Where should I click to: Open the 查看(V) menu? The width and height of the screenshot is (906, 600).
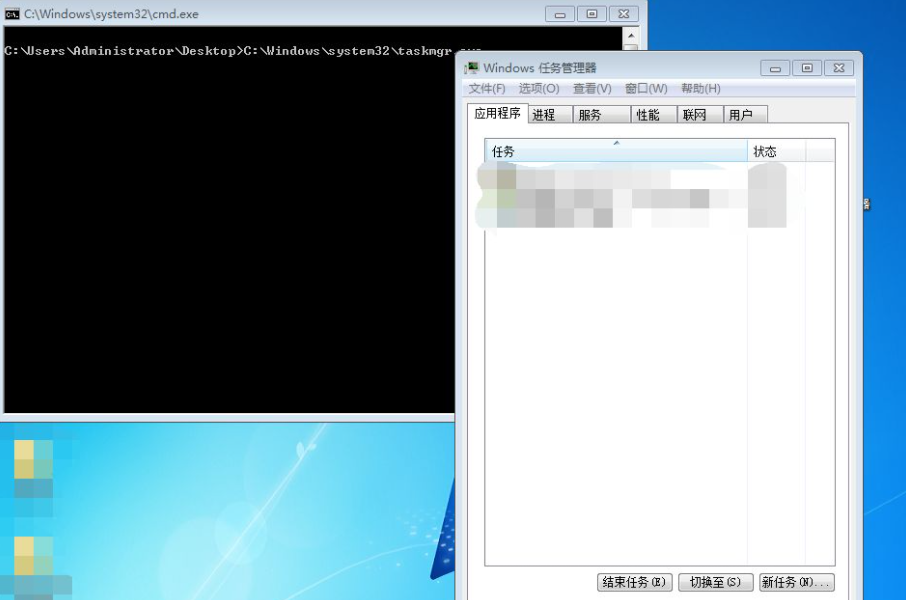tap(590, 89)
